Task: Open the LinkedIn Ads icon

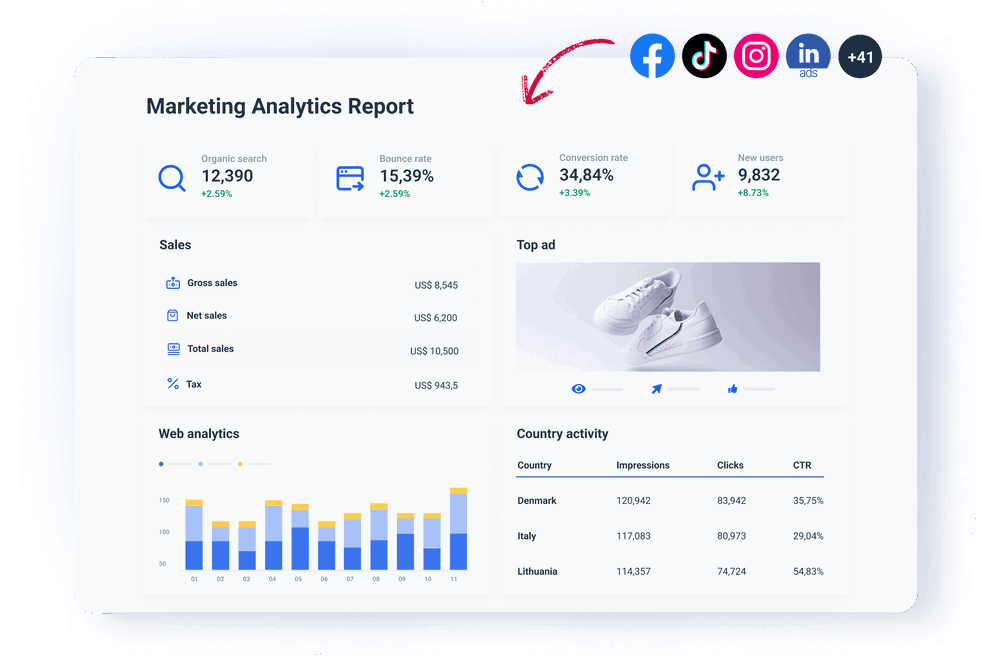Action: 808,56
